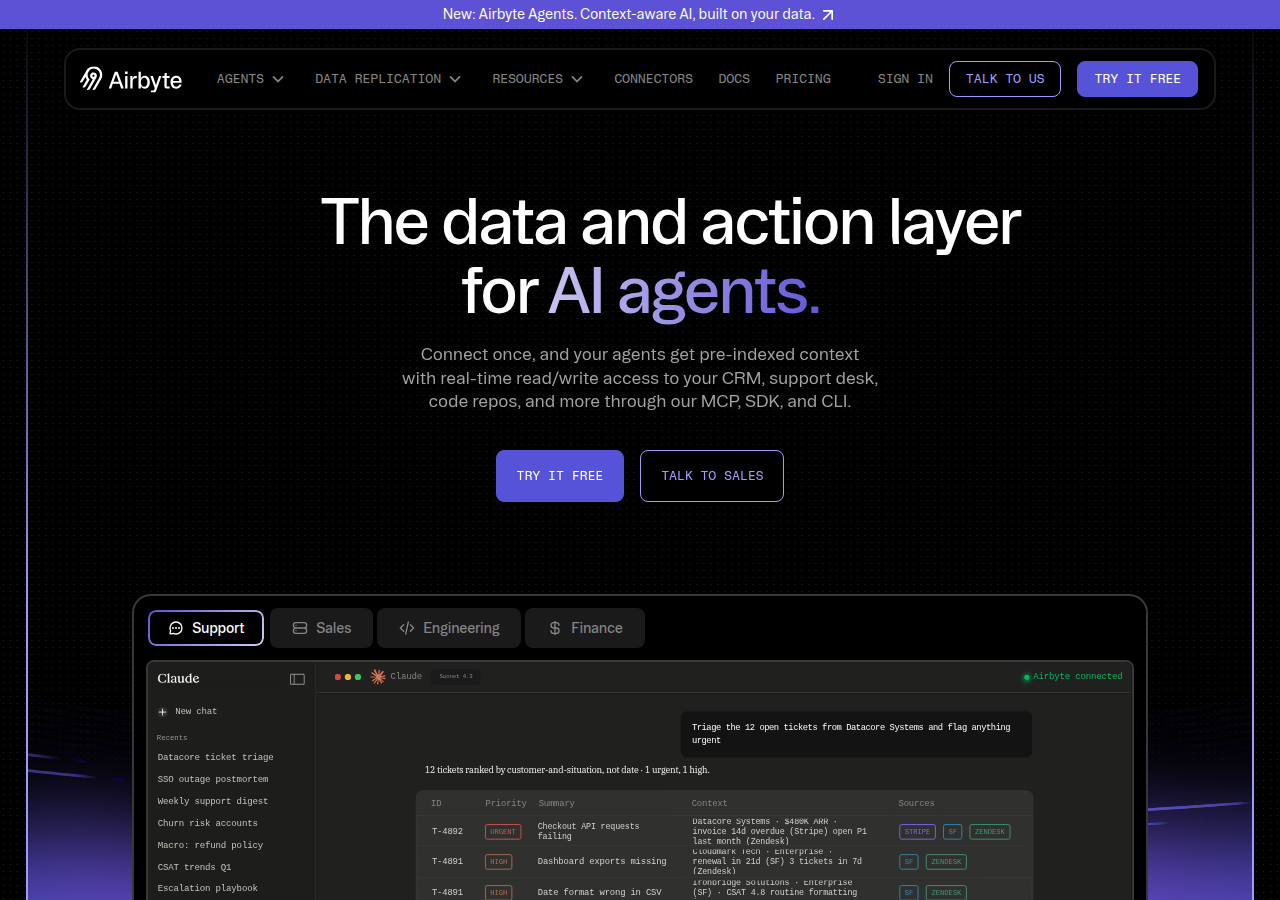1280x900 pixels.
Task: Expand the Data Replication menu chevron
Action: (455, 79)
